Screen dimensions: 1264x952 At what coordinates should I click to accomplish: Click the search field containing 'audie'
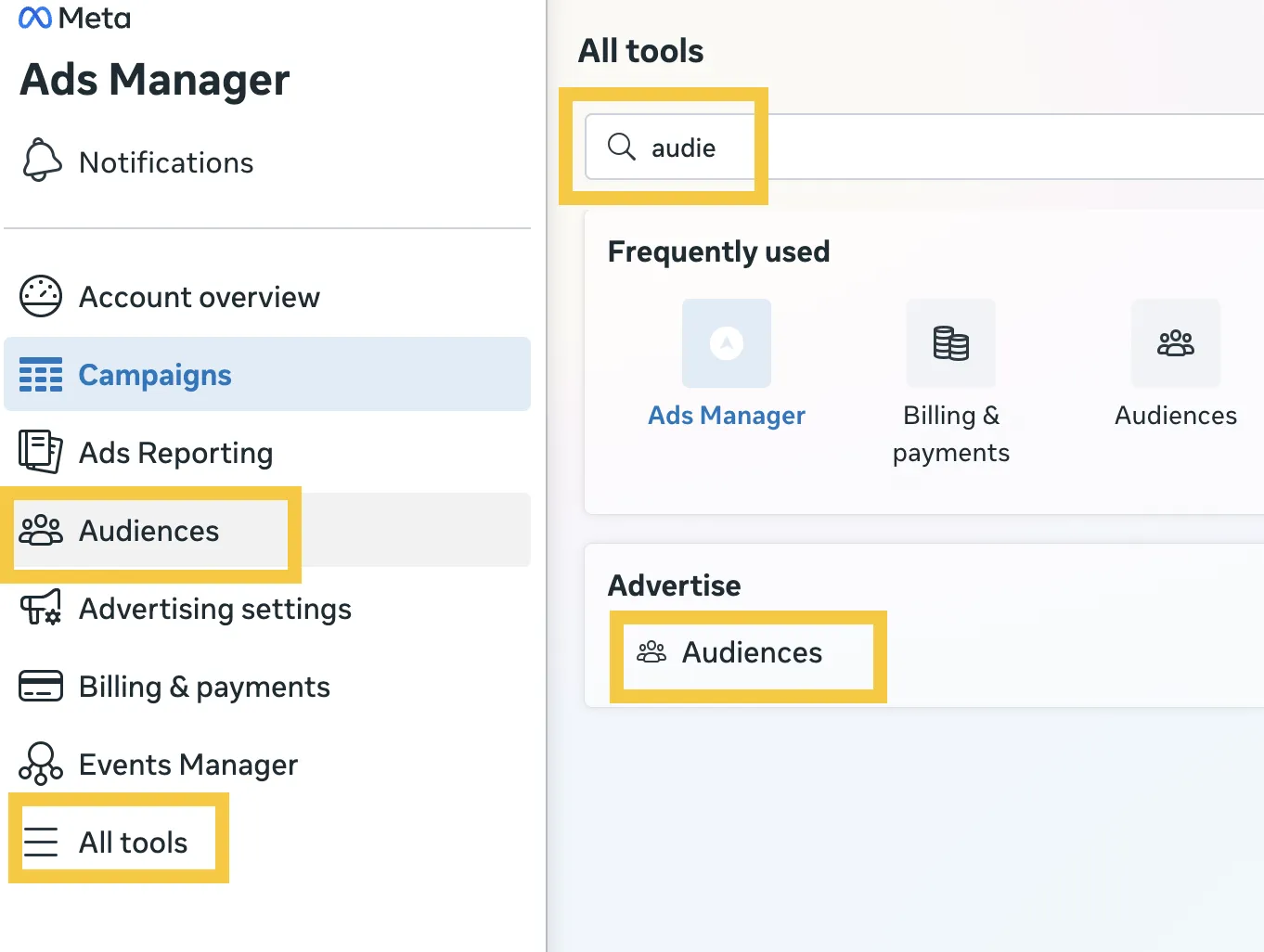[x=924, y=147]
